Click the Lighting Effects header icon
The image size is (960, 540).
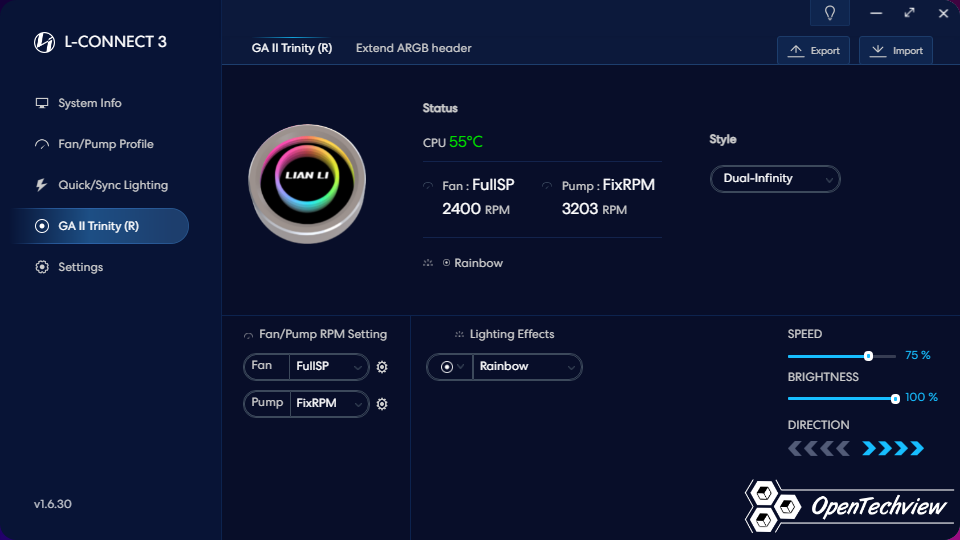459,334
